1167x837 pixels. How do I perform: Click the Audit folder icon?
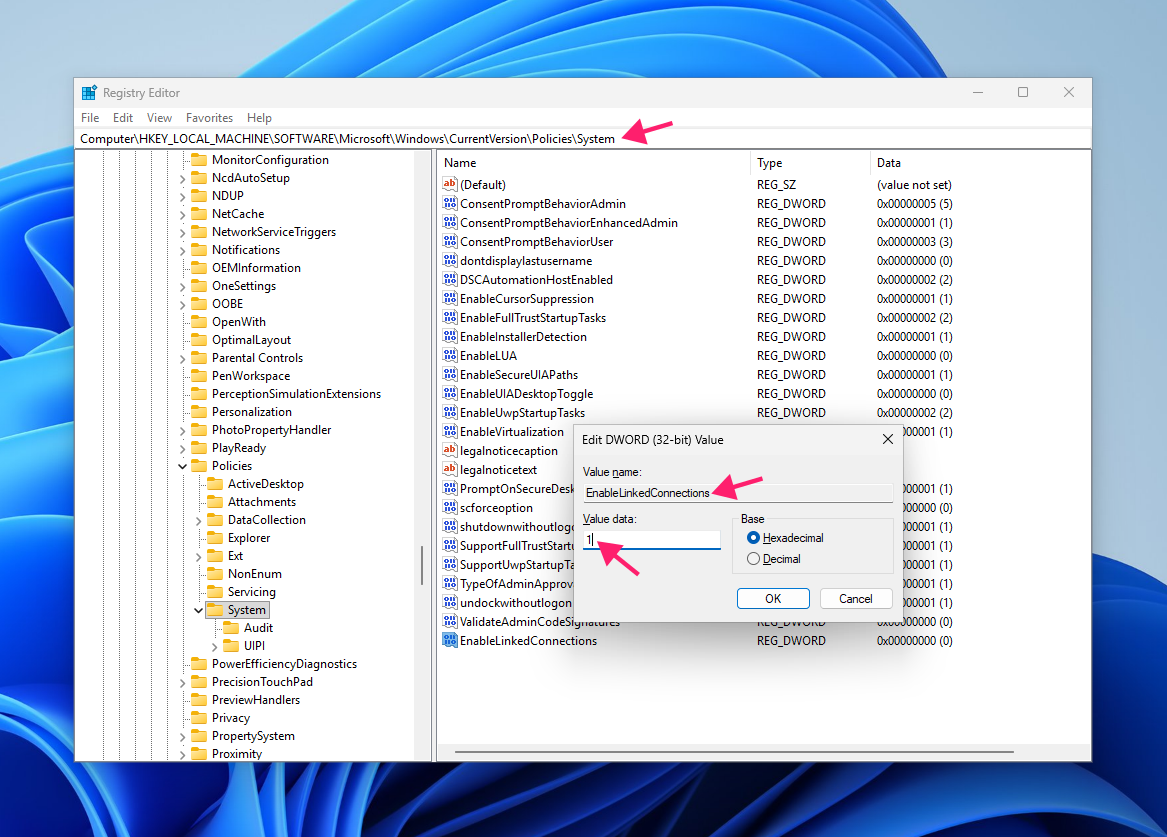231,628
